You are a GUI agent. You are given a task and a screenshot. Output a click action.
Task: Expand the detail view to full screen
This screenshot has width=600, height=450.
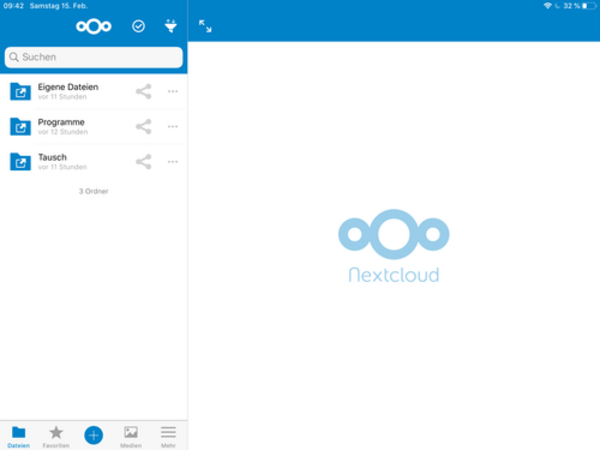click(205, 26)
